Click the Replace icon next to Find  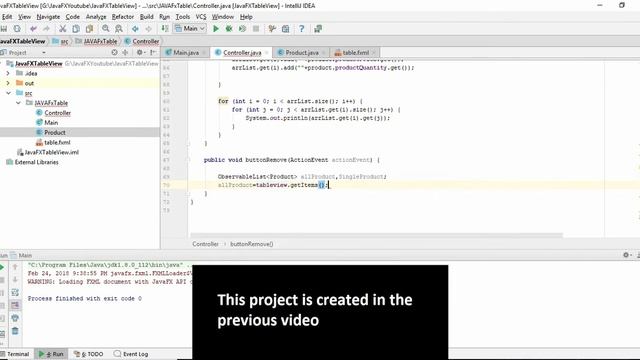[x=119, y=29]
